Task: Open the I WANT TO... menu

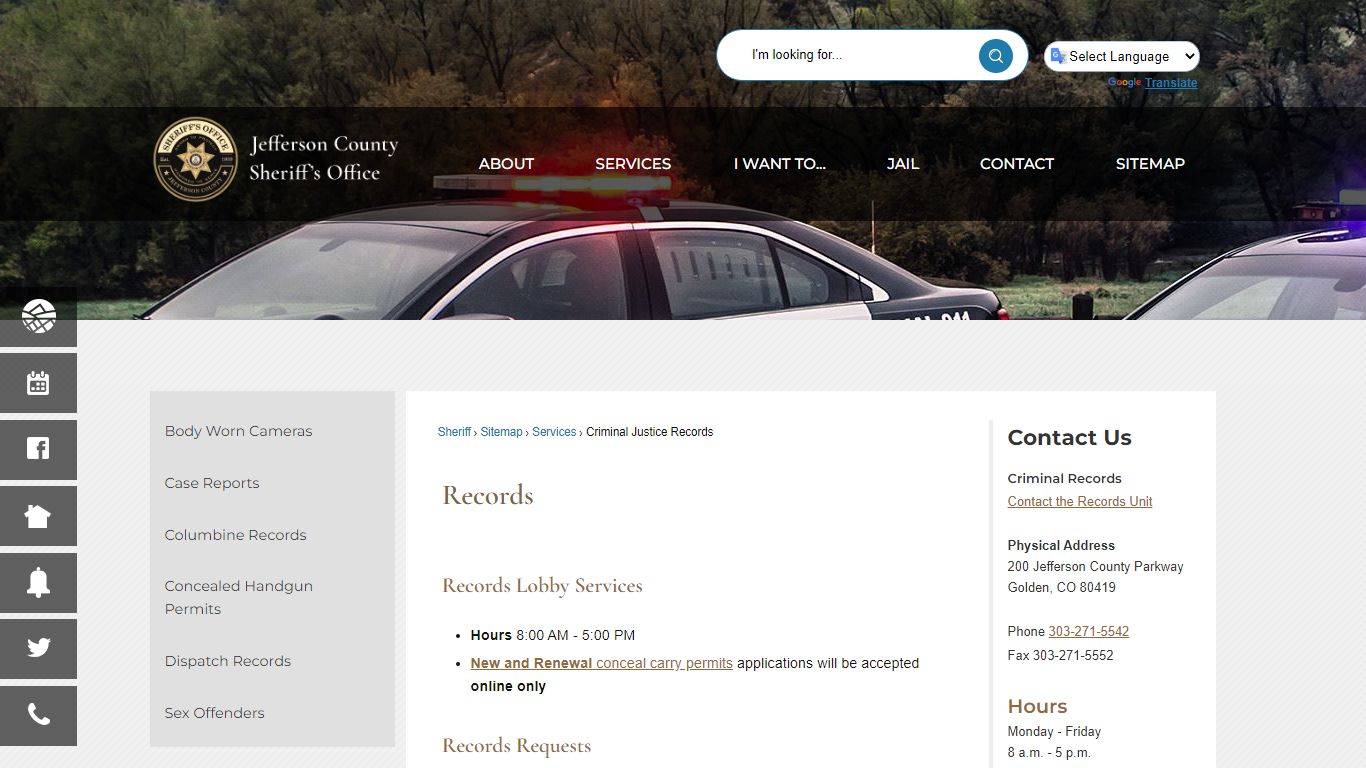Action: coord(779,164)
